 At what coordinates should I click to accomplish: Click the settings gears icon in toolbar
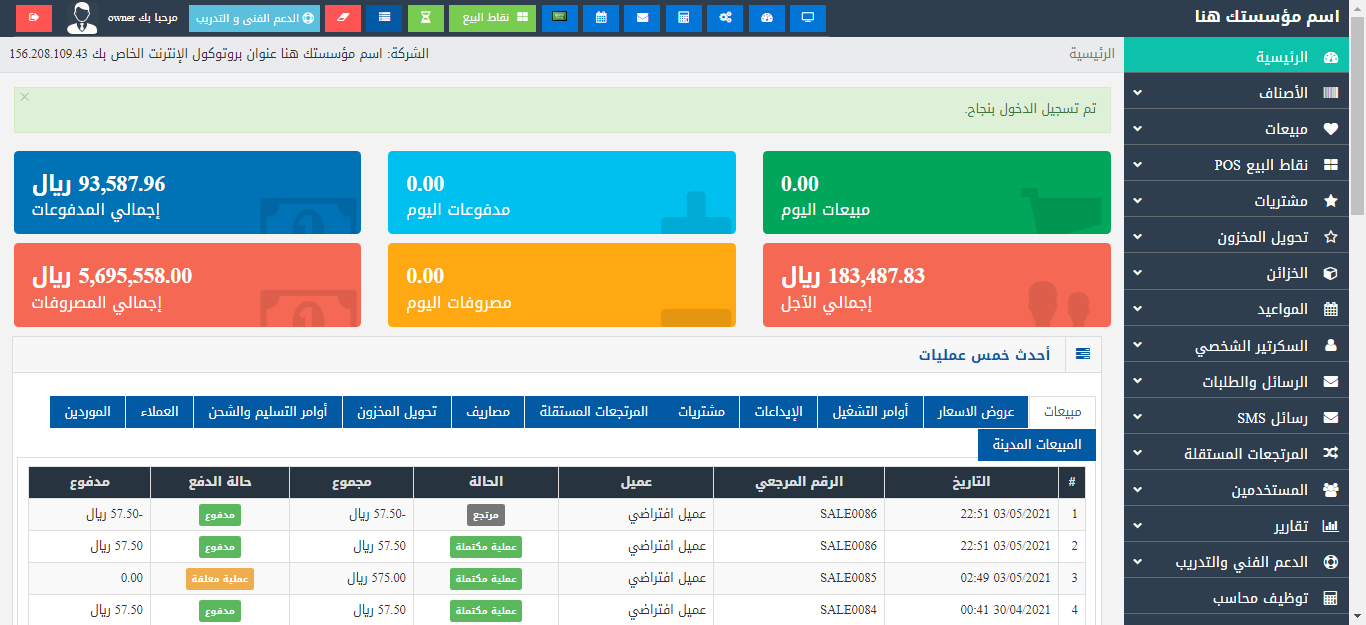(725, 18)
